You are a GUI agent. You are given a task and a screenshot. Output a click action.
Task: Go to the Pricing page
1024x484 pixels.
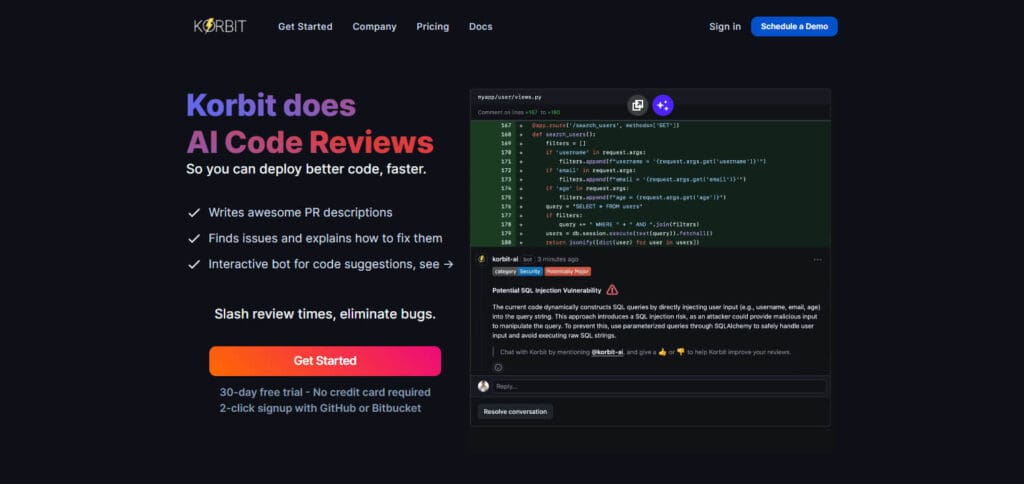pos(432,27)
